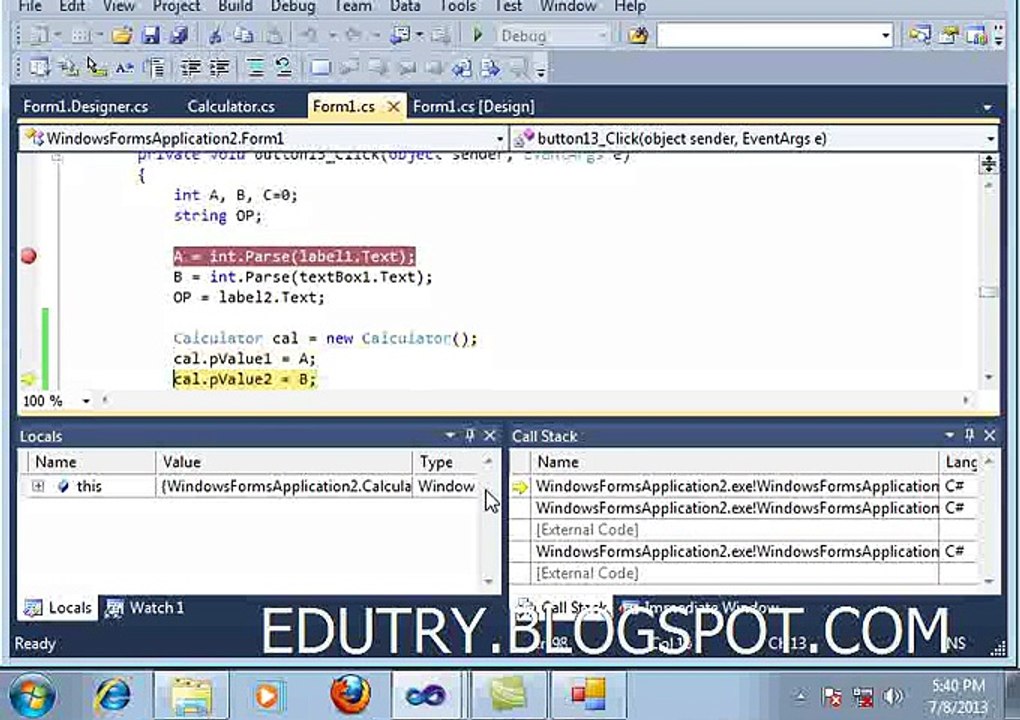Open the Debug menu
Image resolution: width=1020 pixels, height=720 pixels.
[293, 7]
